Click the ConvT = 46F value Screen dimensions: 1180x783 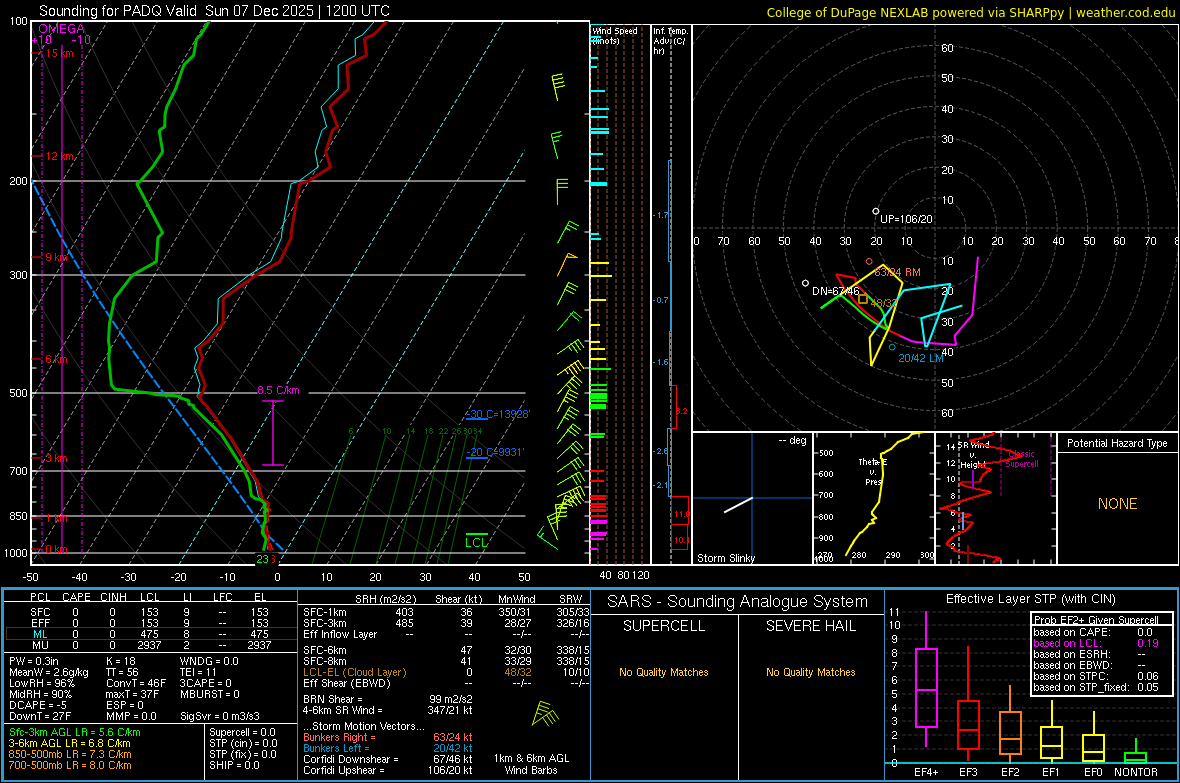click(x=136, y=684)
